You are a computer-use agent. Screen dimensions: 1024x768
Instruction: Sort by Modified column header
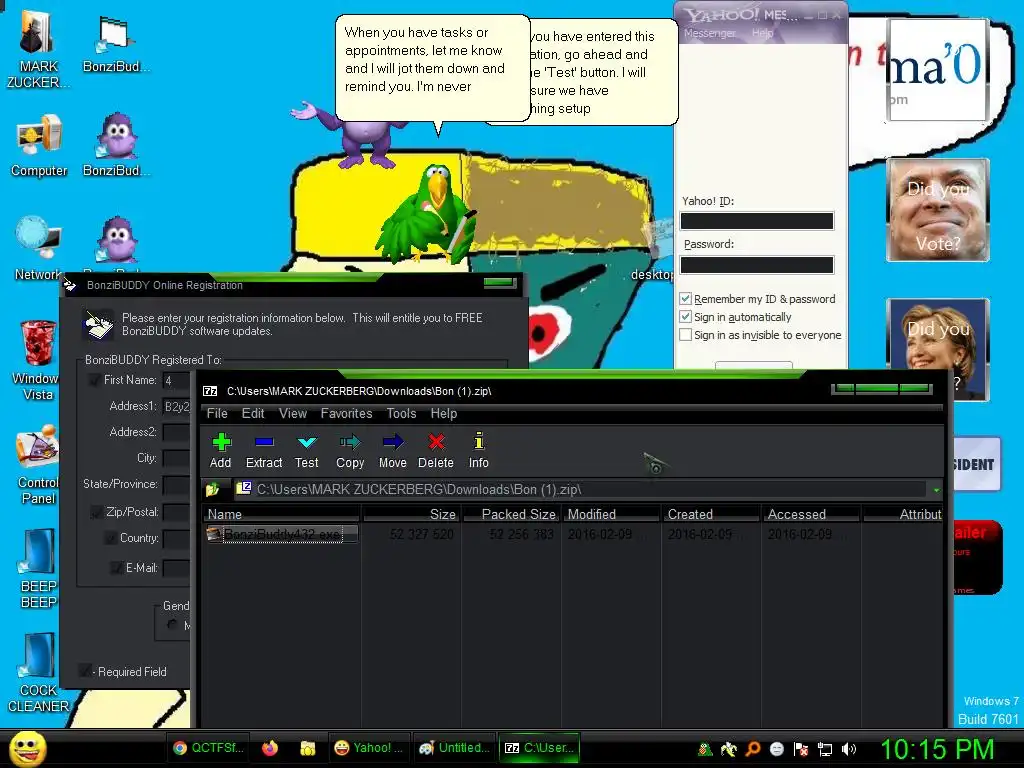tap(612, 514)
